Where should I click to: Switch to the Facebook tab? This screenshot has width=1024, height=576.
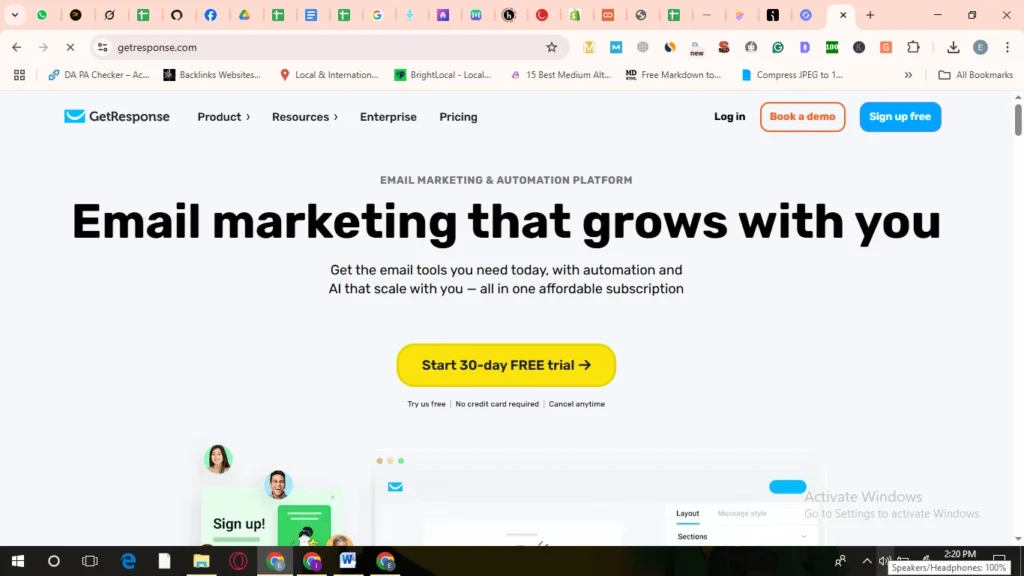click(x=210, y=15)
